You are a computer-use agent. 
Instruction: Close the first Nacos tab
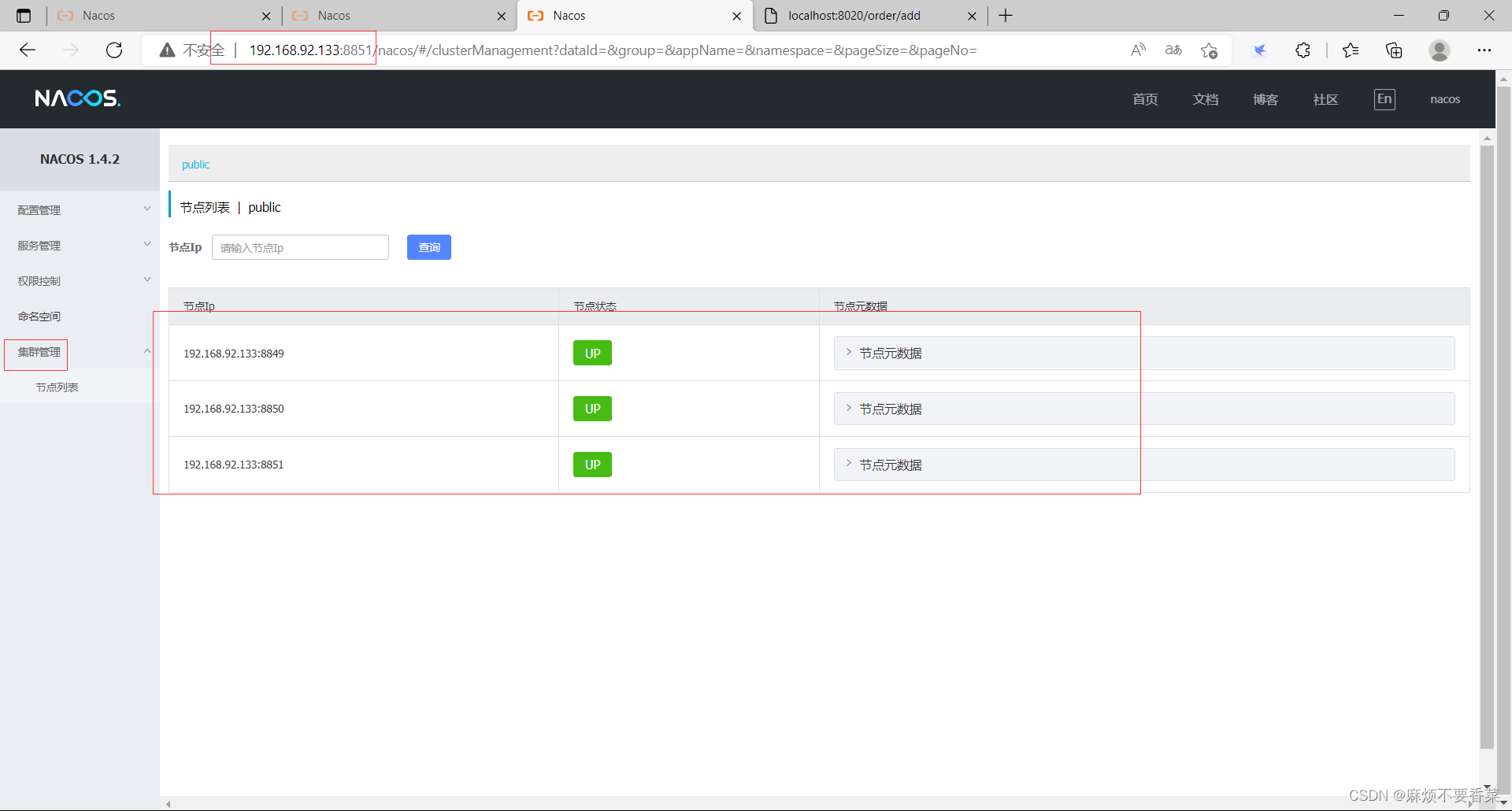click(x=266, y=16)
